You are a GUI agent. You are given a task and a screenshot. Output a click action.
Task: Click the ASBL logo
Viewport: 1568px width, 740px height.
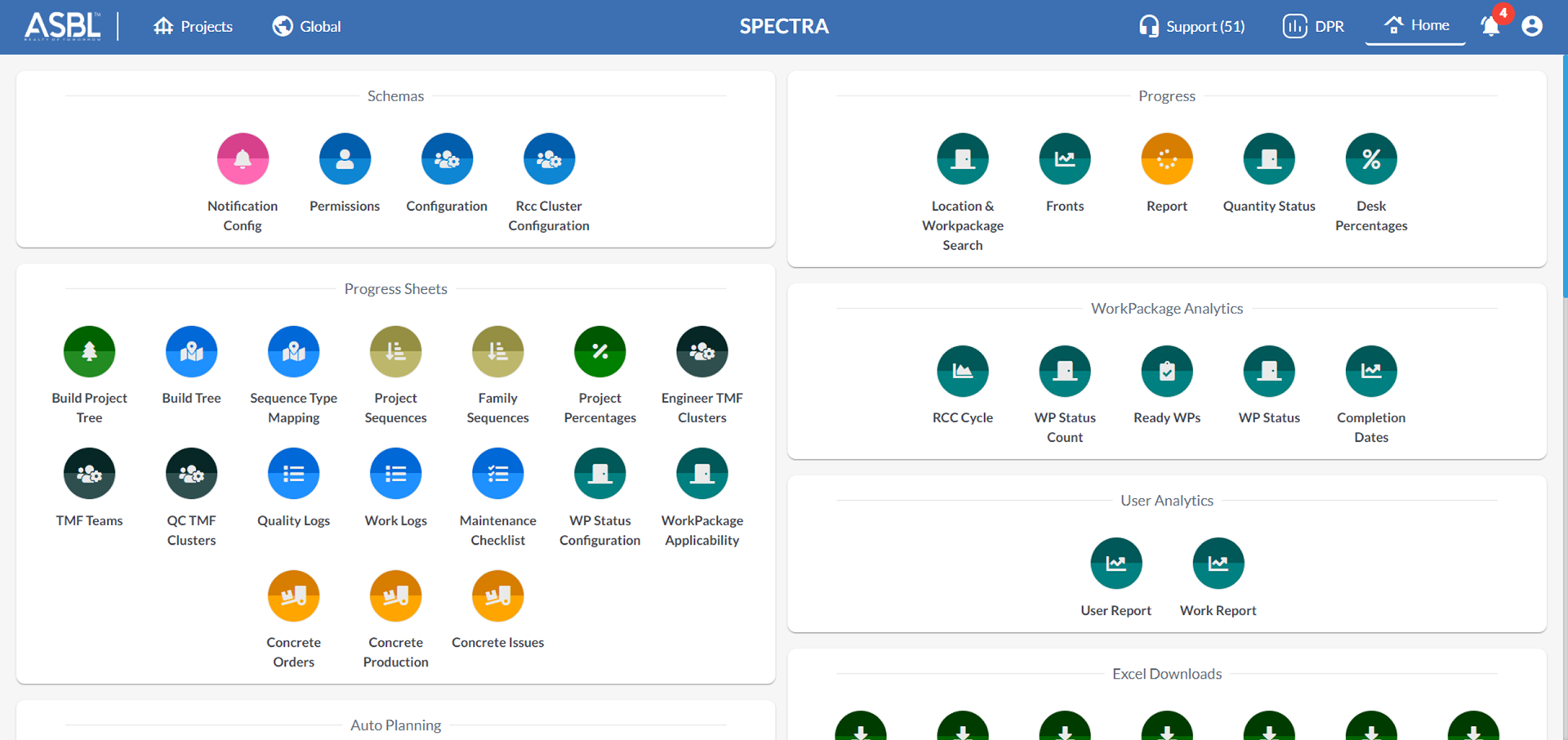[63, 26]
